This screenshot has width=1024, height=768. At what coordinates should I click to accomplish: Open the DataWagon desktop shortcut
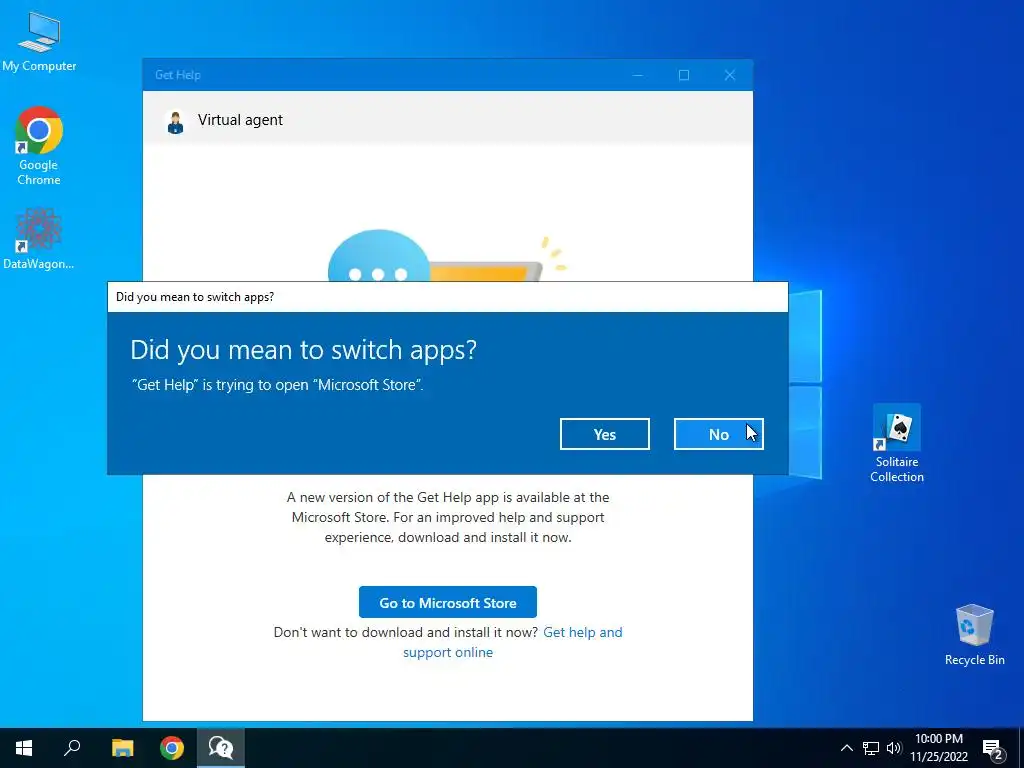pyautogui.click(x=39, y=238)
